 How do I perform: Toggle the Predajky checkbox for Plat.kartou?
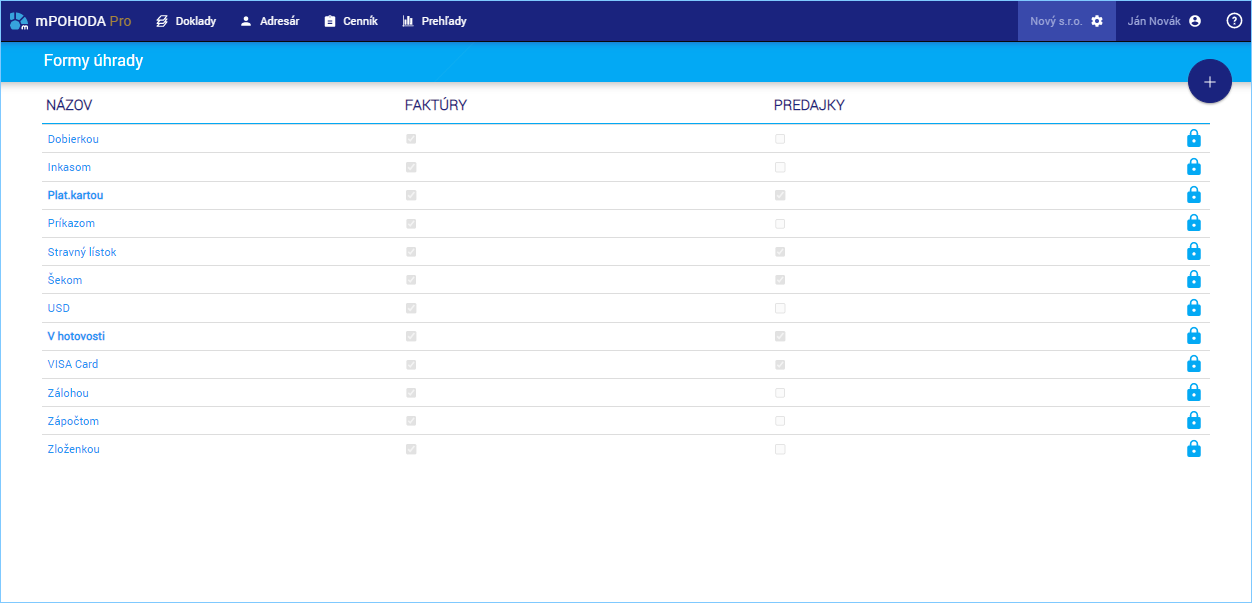tap(780, 195)
